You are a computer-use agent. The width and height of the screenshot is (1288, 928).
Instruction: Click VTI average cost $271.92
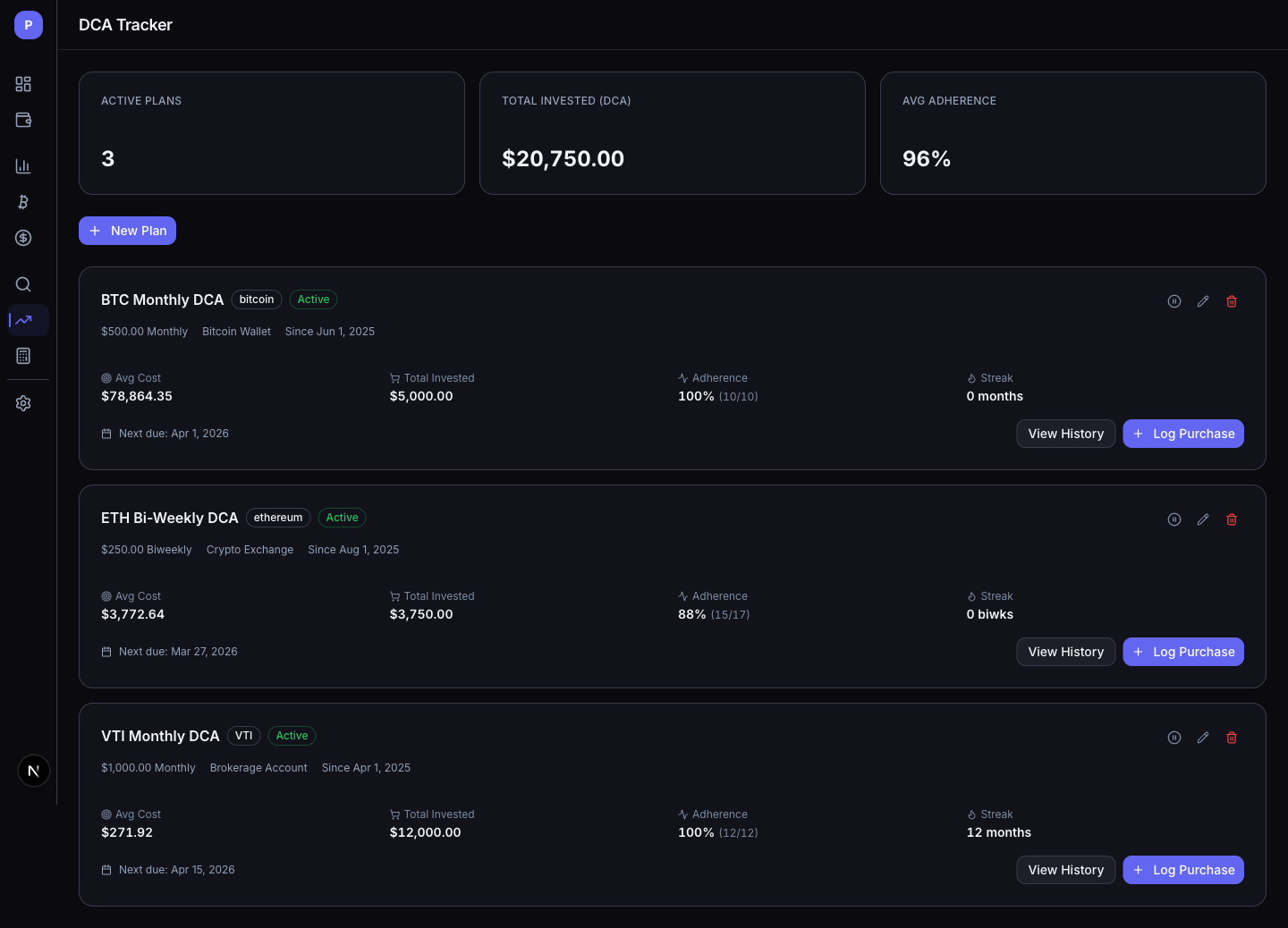[127, 832]
